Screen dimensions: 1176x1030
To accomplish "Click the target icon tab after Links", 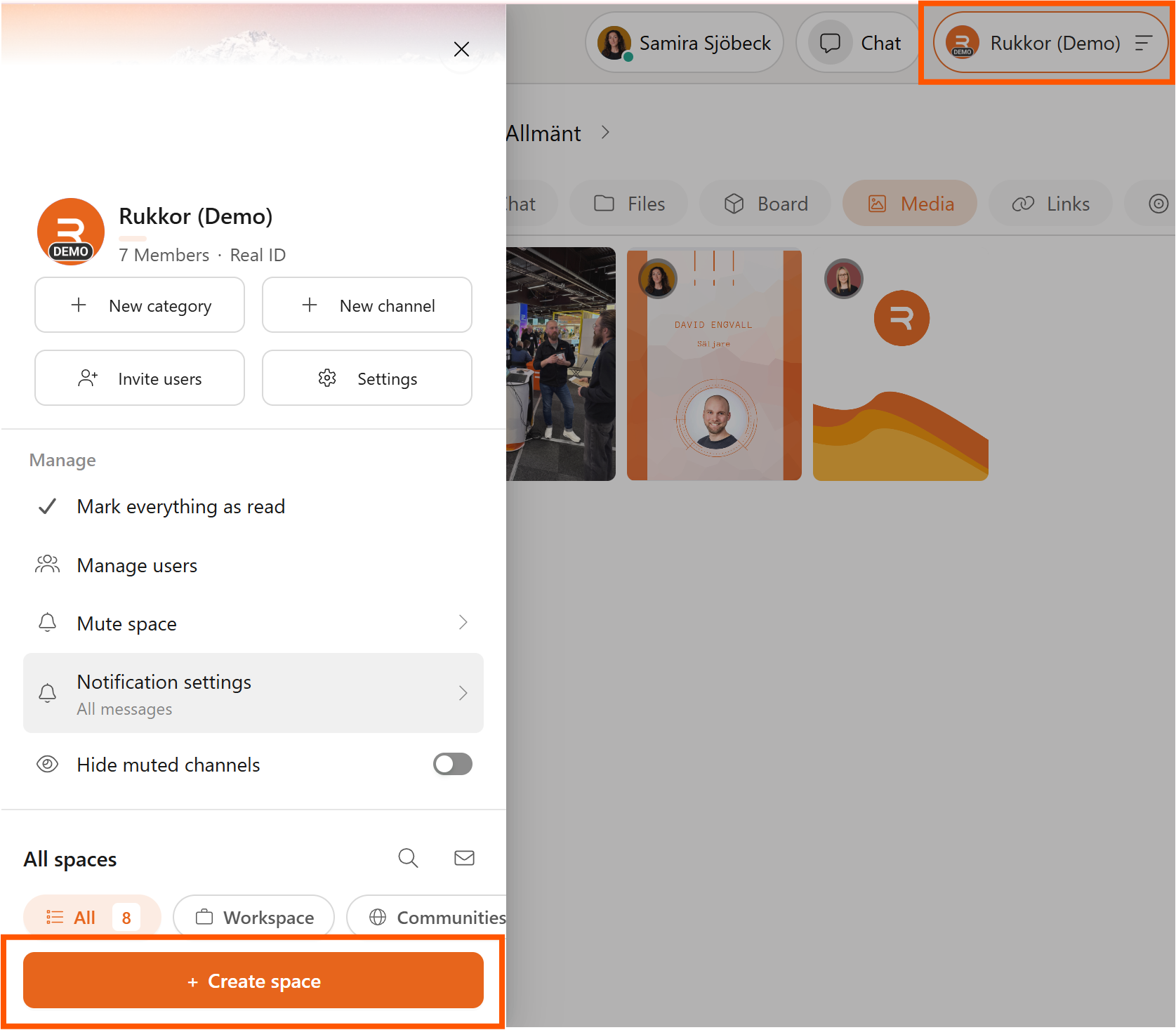I will tap(1158, 204).
